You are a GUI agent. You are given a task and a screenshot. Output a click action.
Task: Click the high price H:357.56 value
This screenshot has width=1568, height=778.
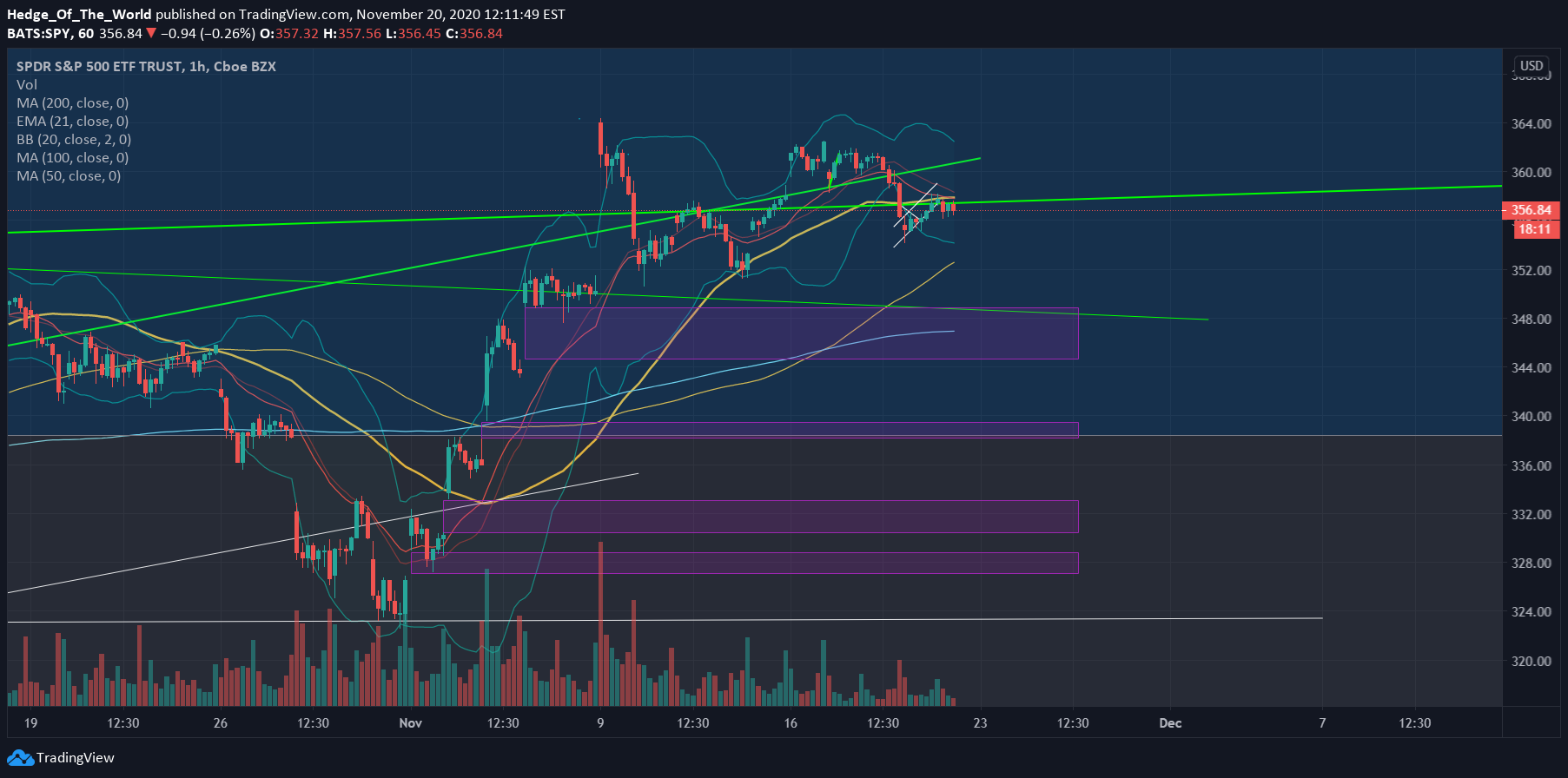[x=353, y=33]
